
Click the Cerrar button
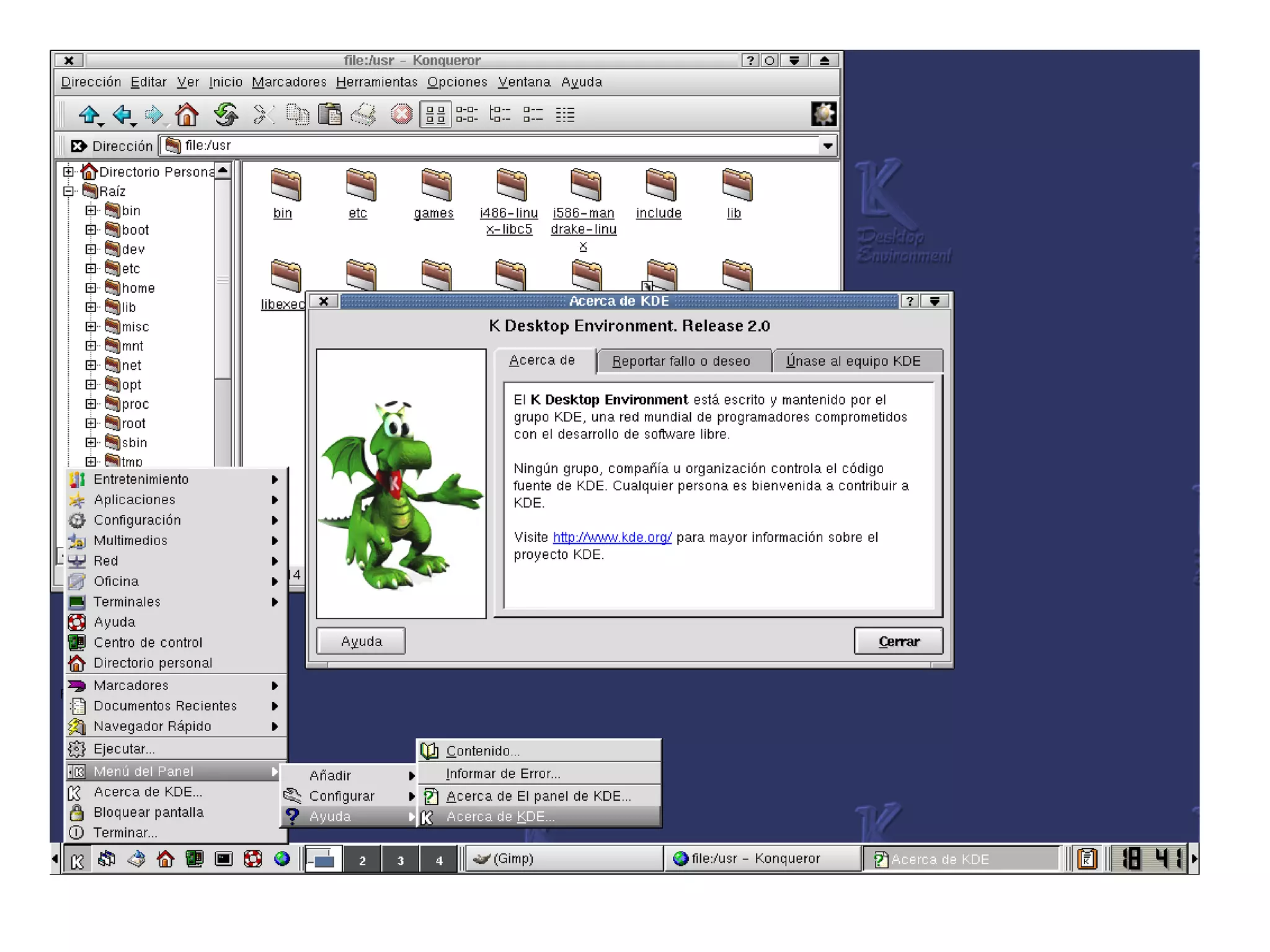point(898,641)
